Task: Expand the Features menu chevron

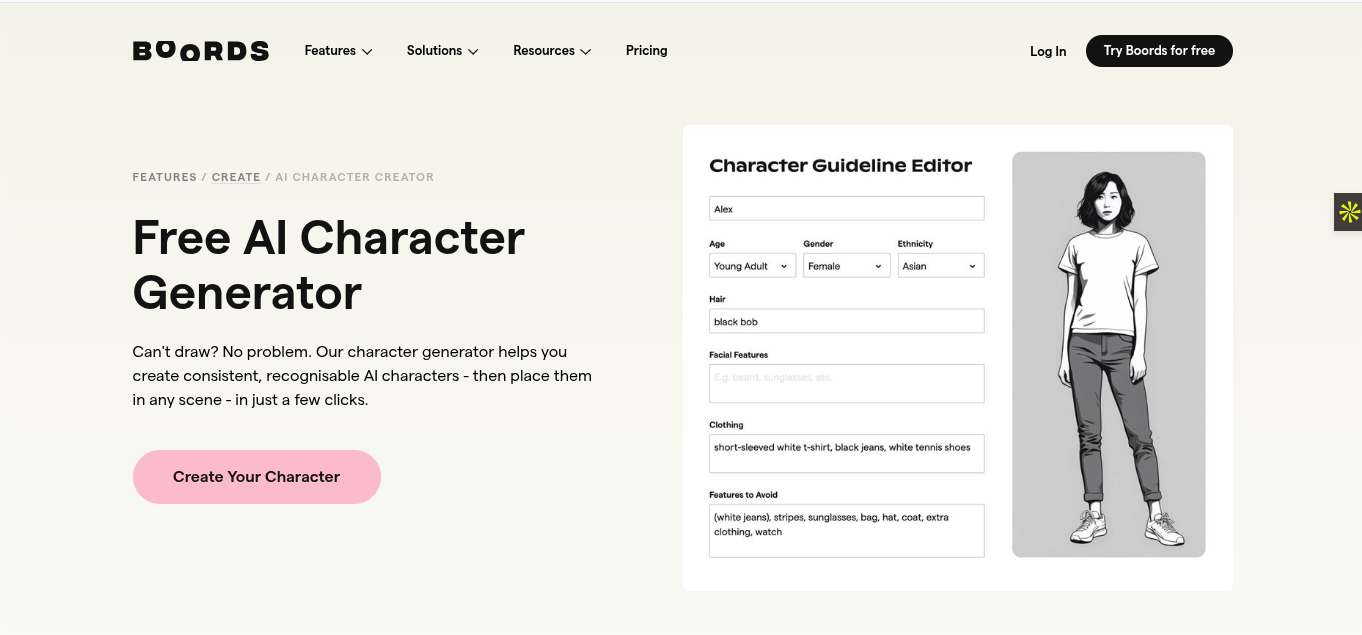Action: pos(367,51)
